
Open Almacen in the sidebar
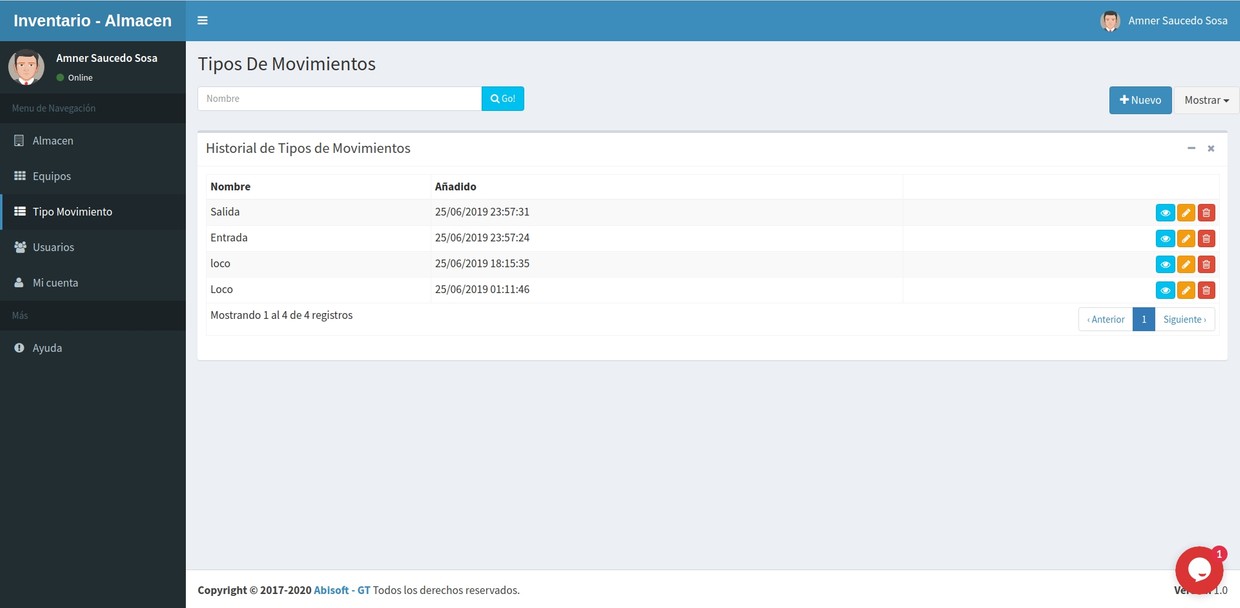pos(53,141)
